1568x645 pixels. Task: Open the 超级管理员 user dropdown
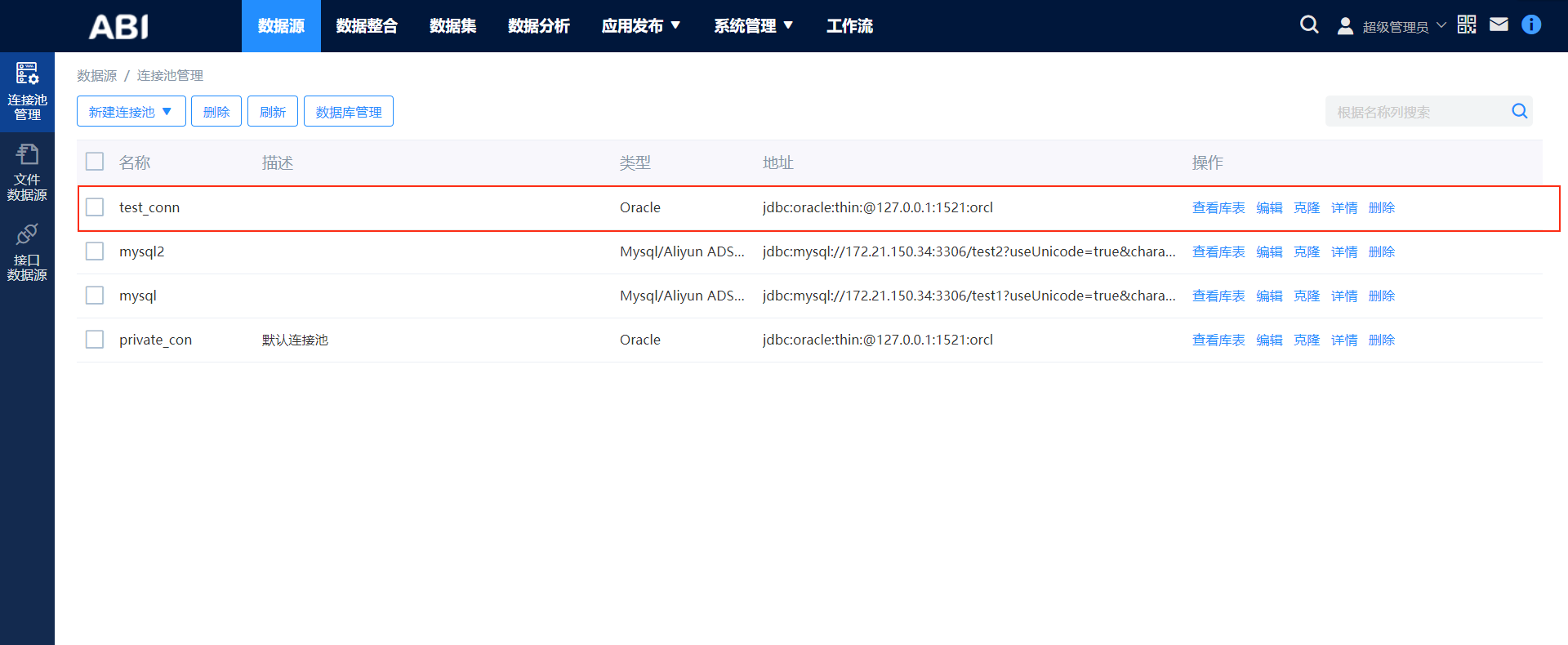click(1404, 27)
